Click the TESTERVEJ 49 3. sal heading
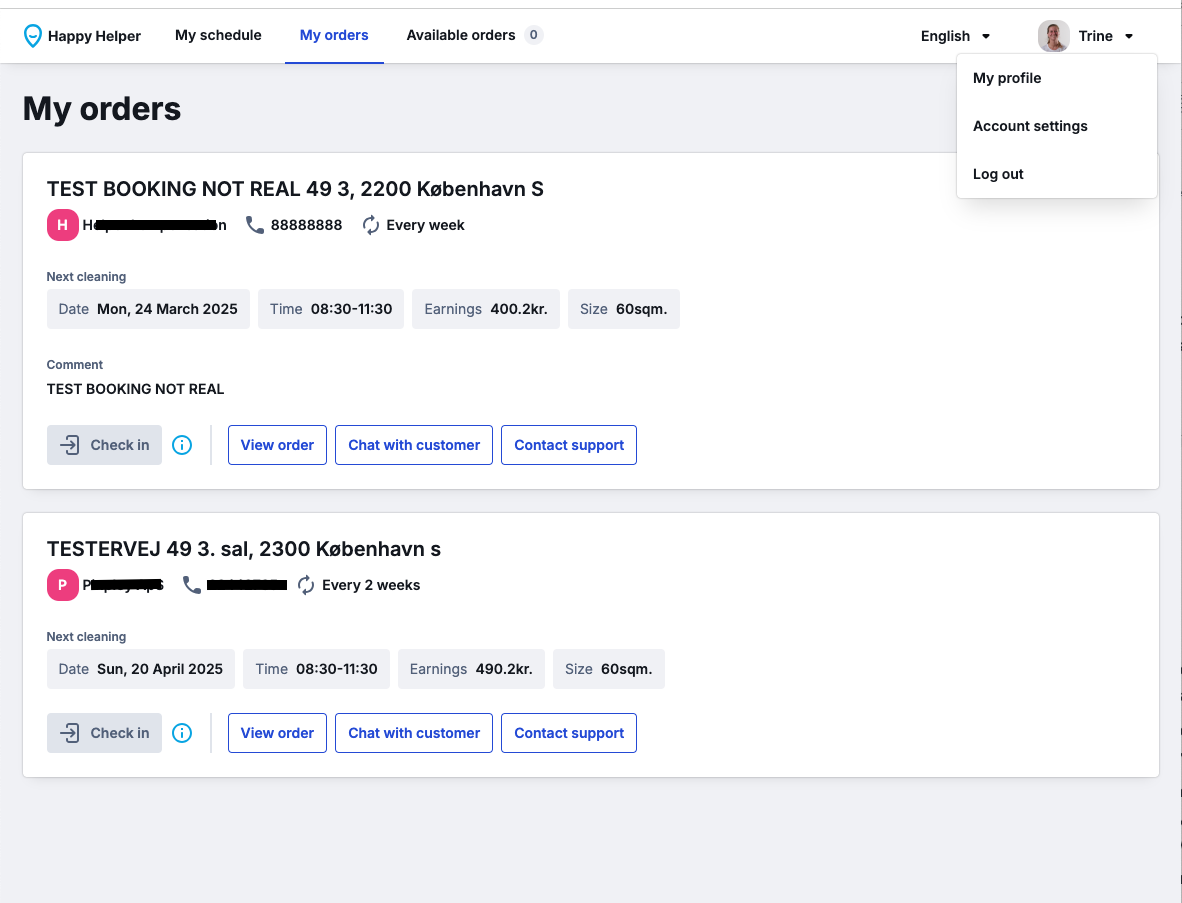This screenshot has width=1182, height=903. tap(243, 549)
